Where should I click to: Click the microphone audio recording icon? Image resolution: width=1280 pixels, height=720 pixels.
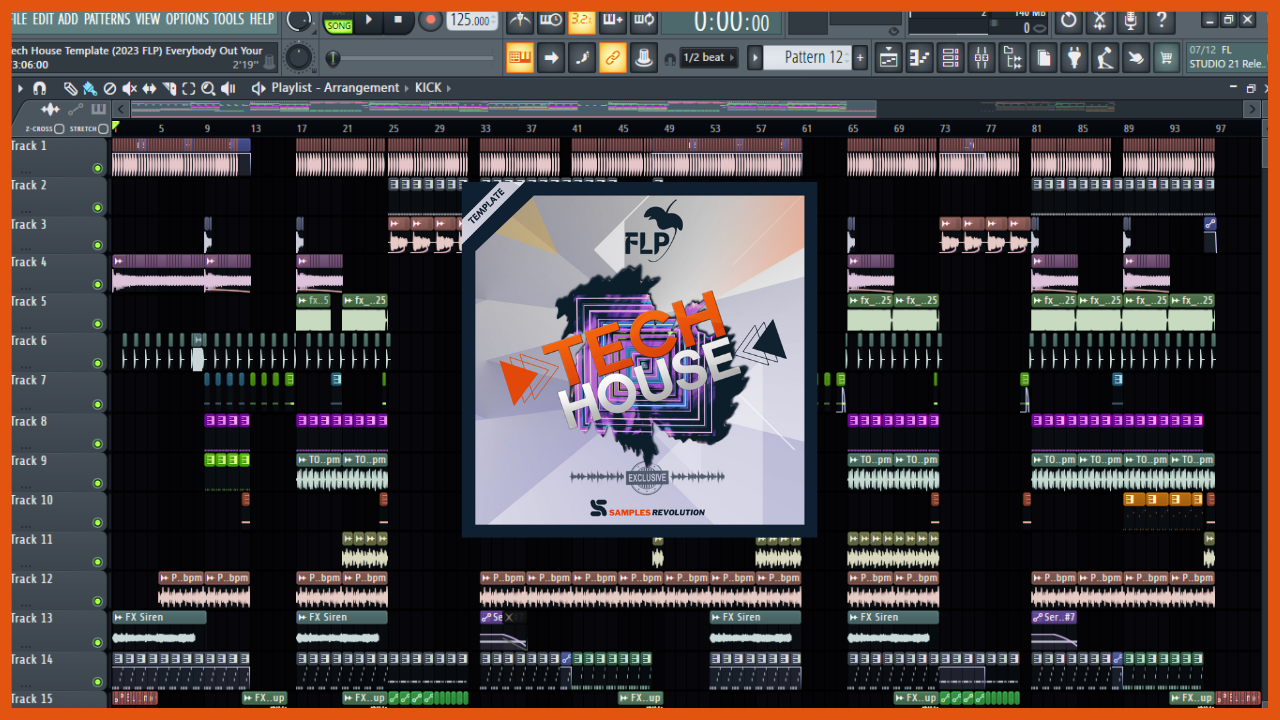(1130, 20)
